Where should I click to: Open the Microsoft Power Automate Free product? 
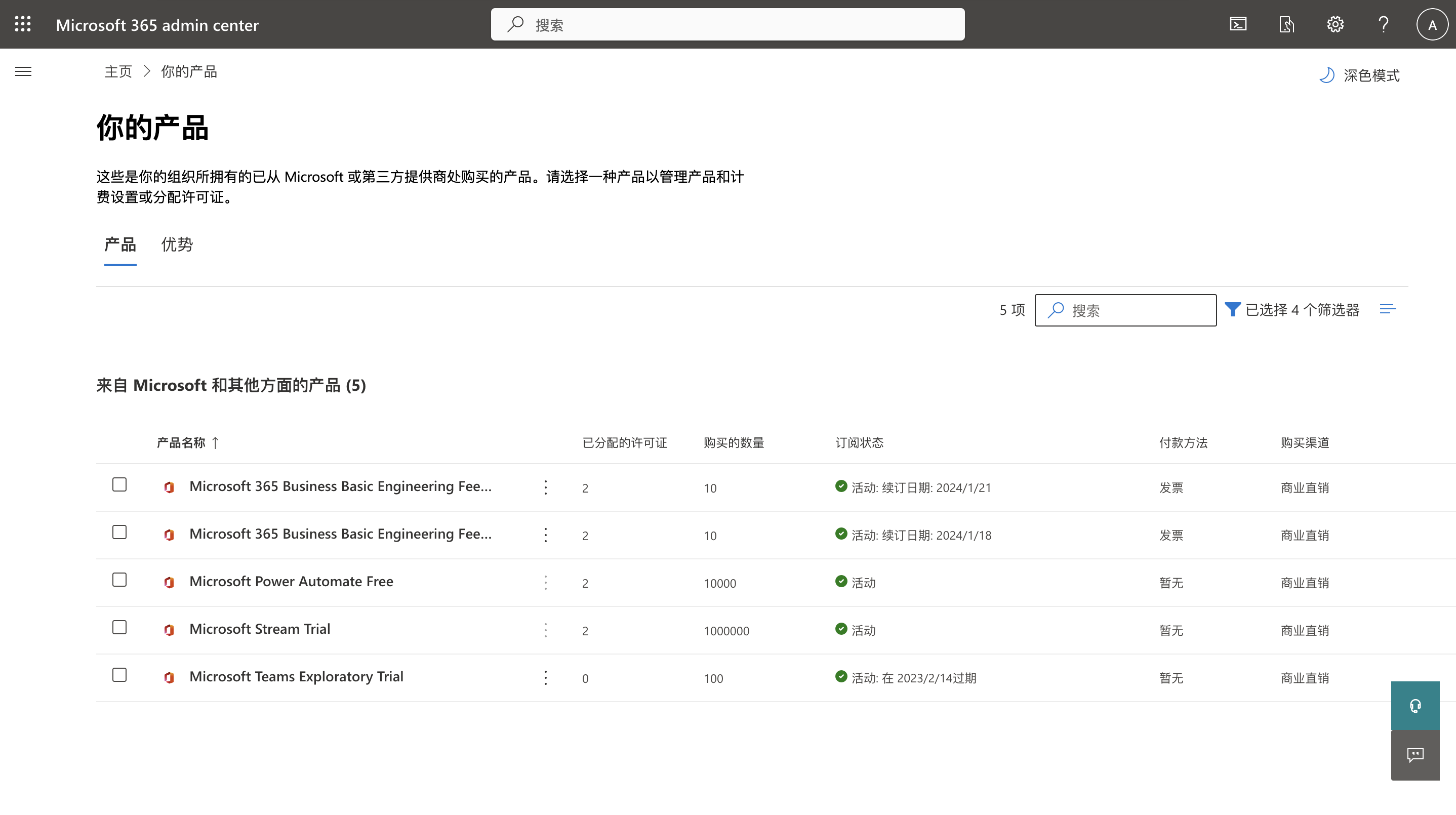pyautogui.click(x=291, y=581)
